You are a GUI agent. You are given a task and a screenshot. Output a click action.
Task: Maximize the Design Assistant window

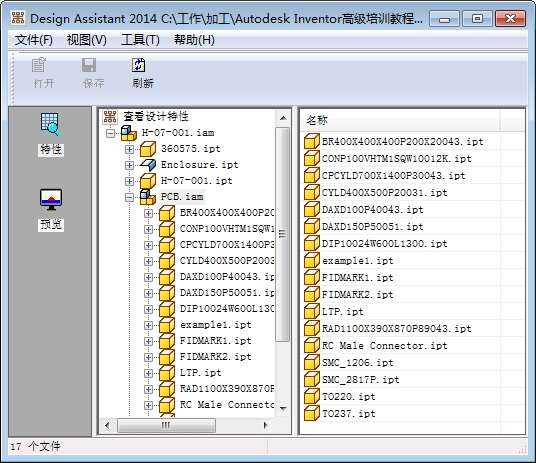tap(477, 19)
